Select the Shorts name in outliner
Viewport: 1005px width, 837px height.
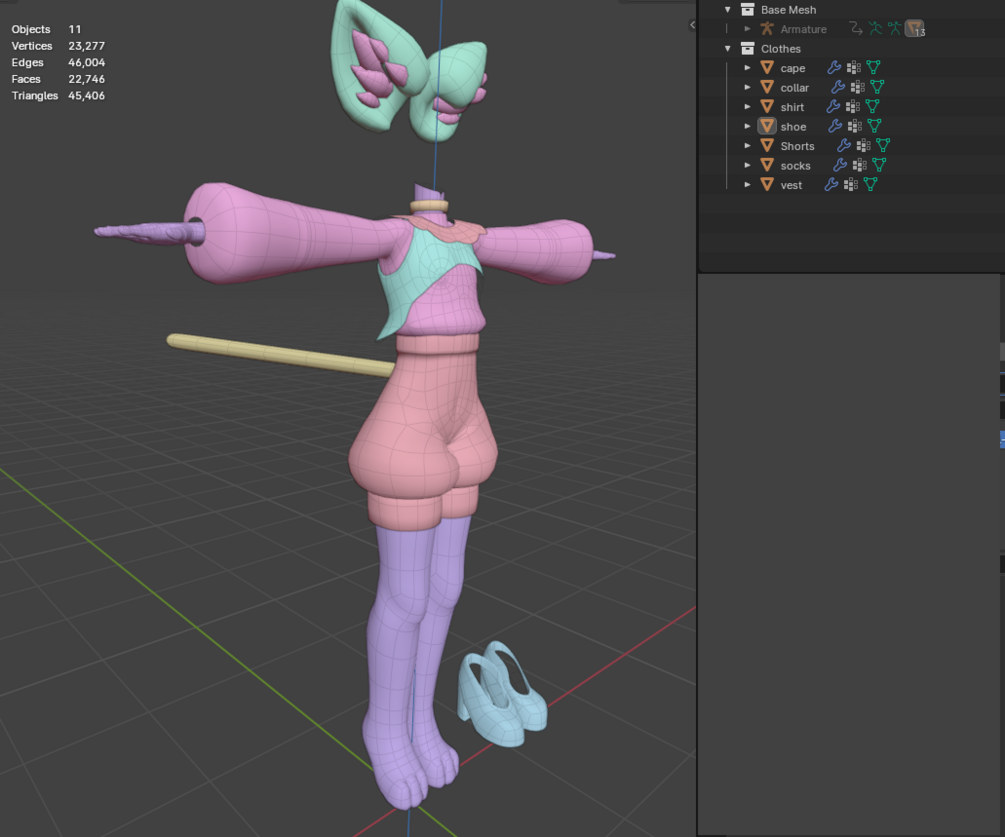tap(797, 146)
